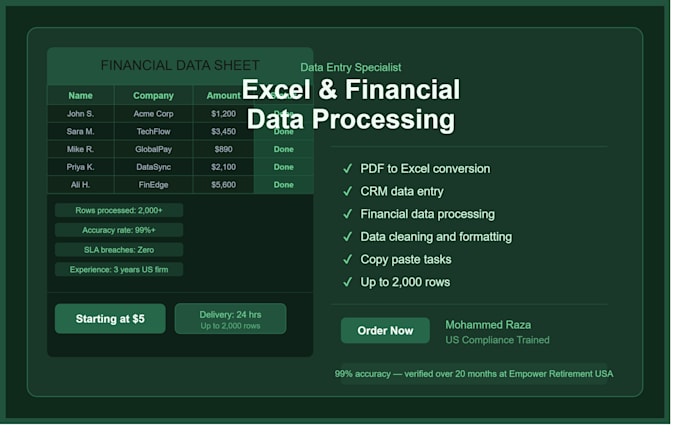This screenshot has width=680, height=434.
Task: Click the Acme Corp company cell
Action: (x=155, y=115)
